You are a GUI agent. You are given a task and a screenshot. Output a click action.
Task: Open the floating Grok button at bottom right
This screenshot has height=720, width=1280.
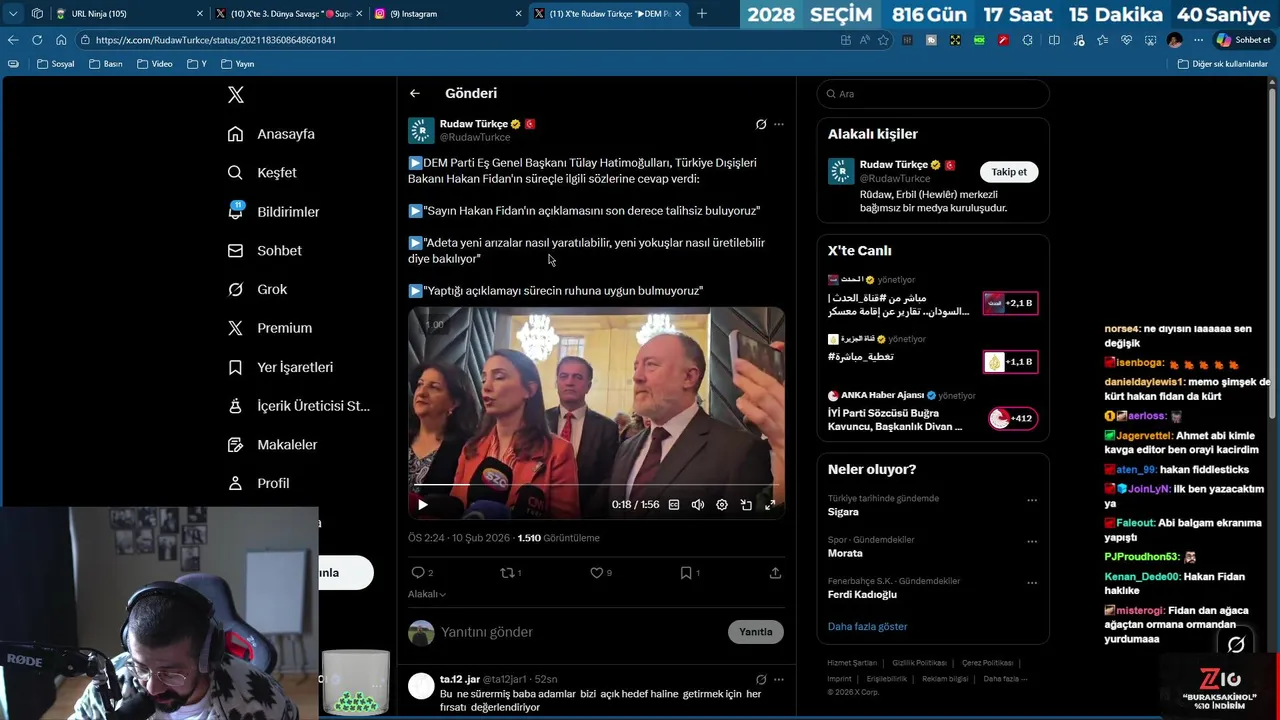click(x=1236, y=645)
